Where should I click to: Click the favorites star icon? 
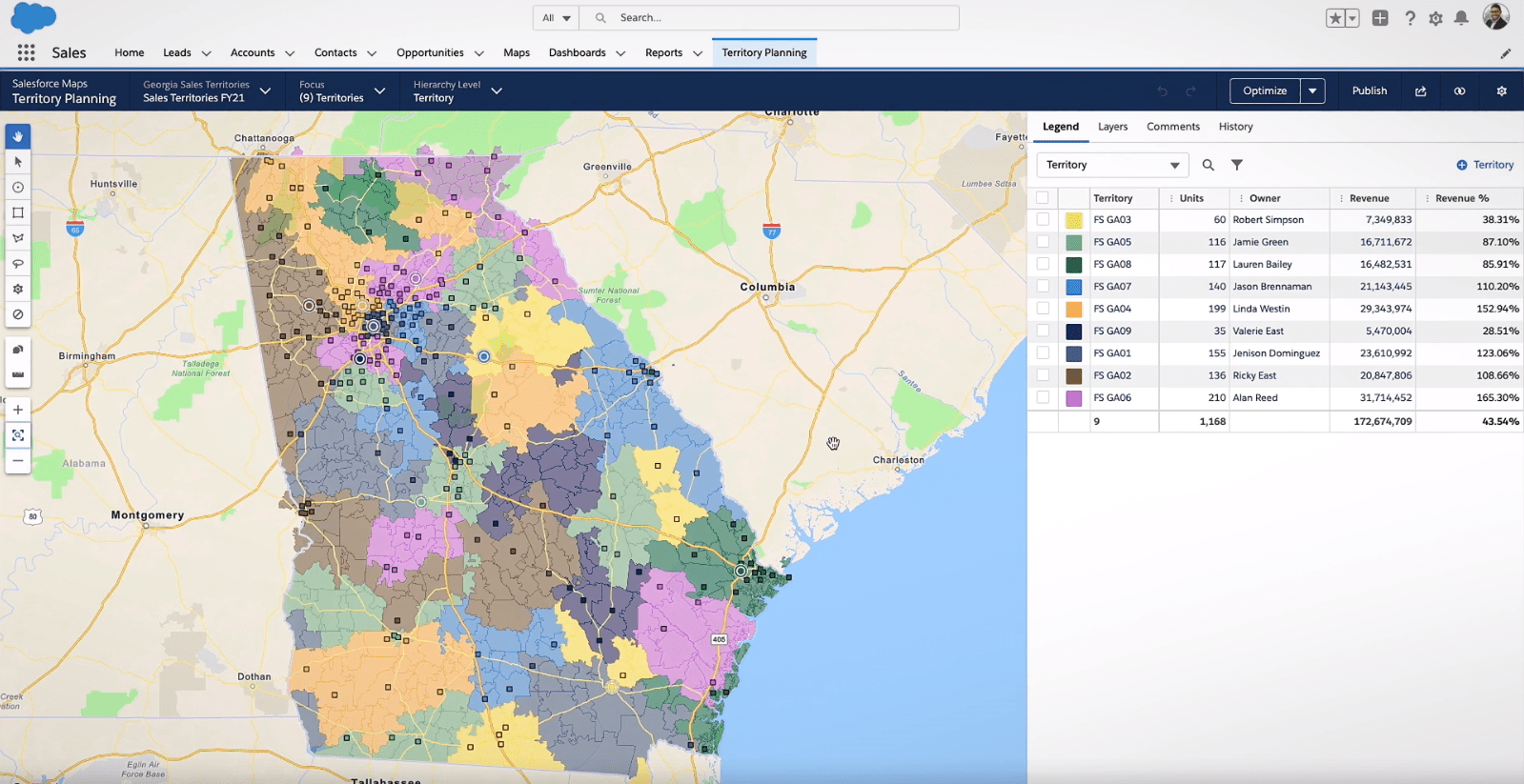click(x=1335, y=18)
